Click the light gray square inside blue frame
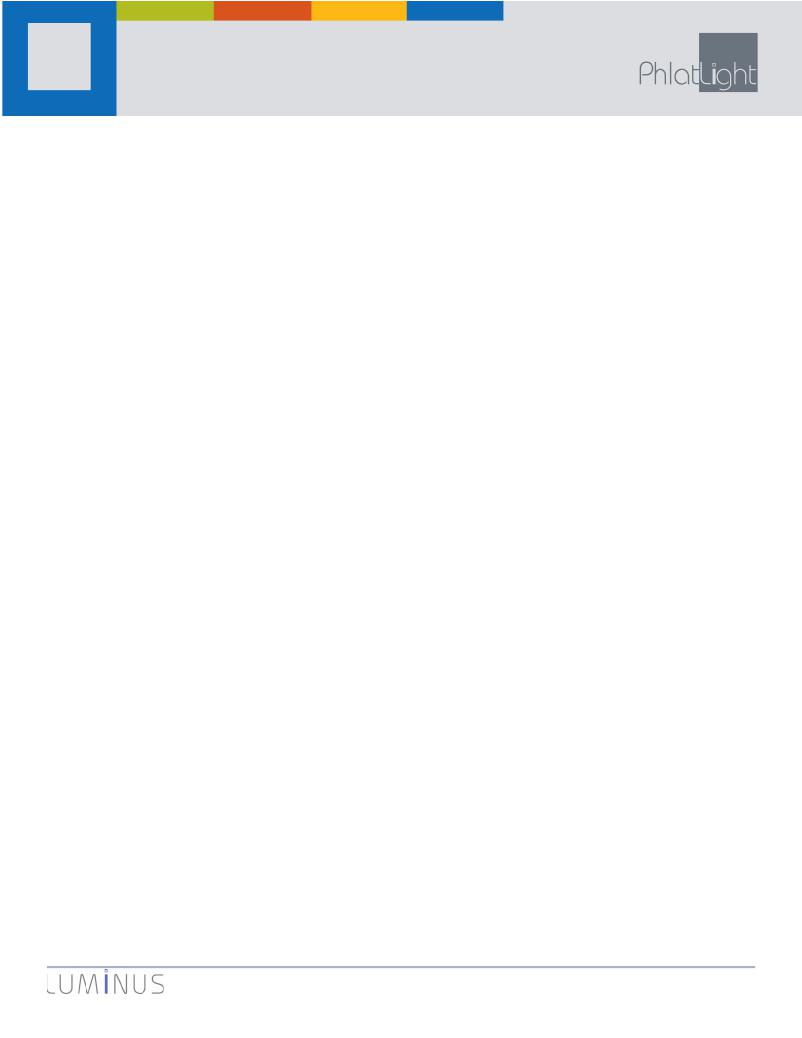Viewport: 802px width, 1038px height. click(59, 56)
